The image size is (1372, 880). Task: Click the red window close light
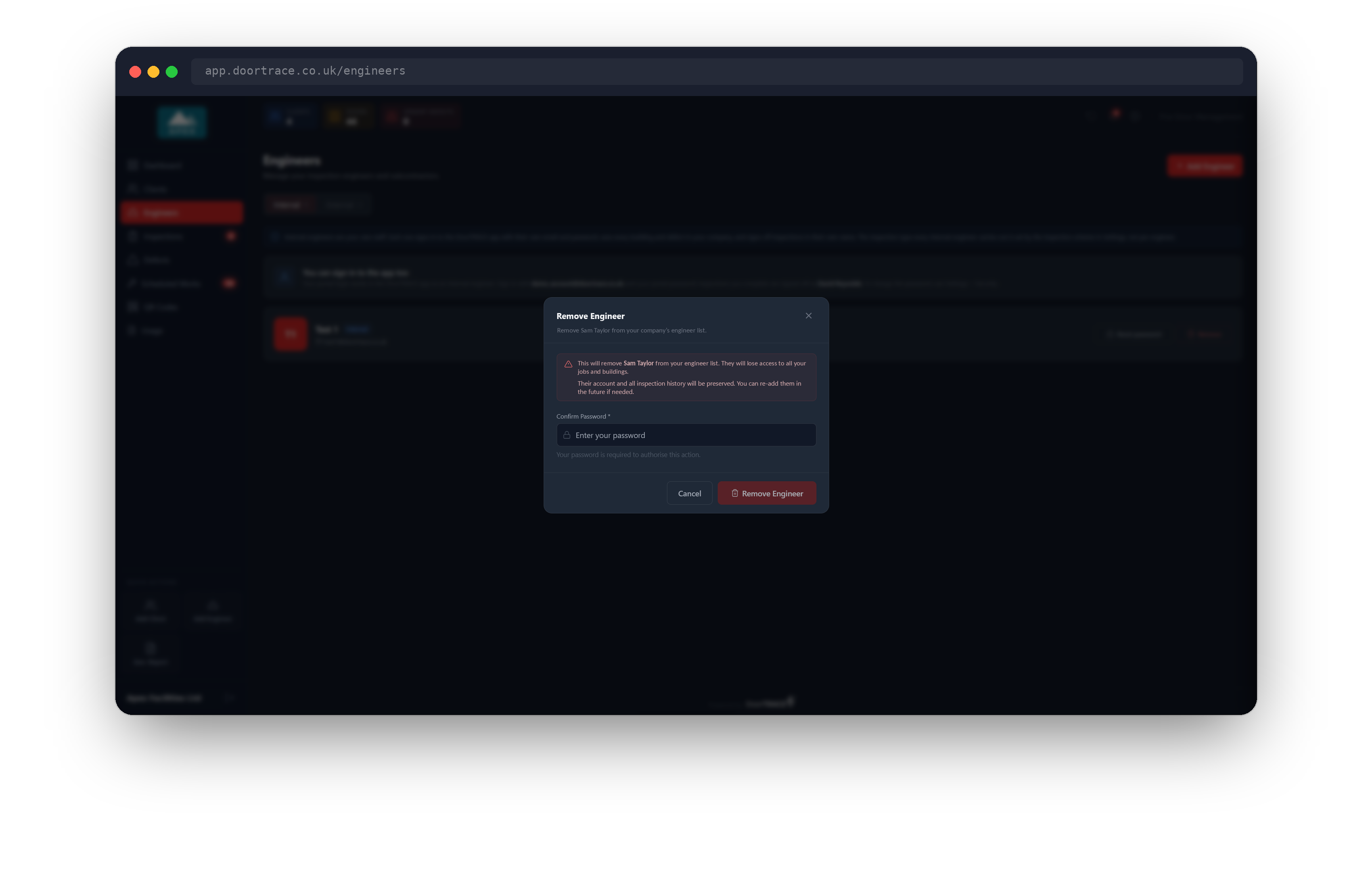(135, 71)
